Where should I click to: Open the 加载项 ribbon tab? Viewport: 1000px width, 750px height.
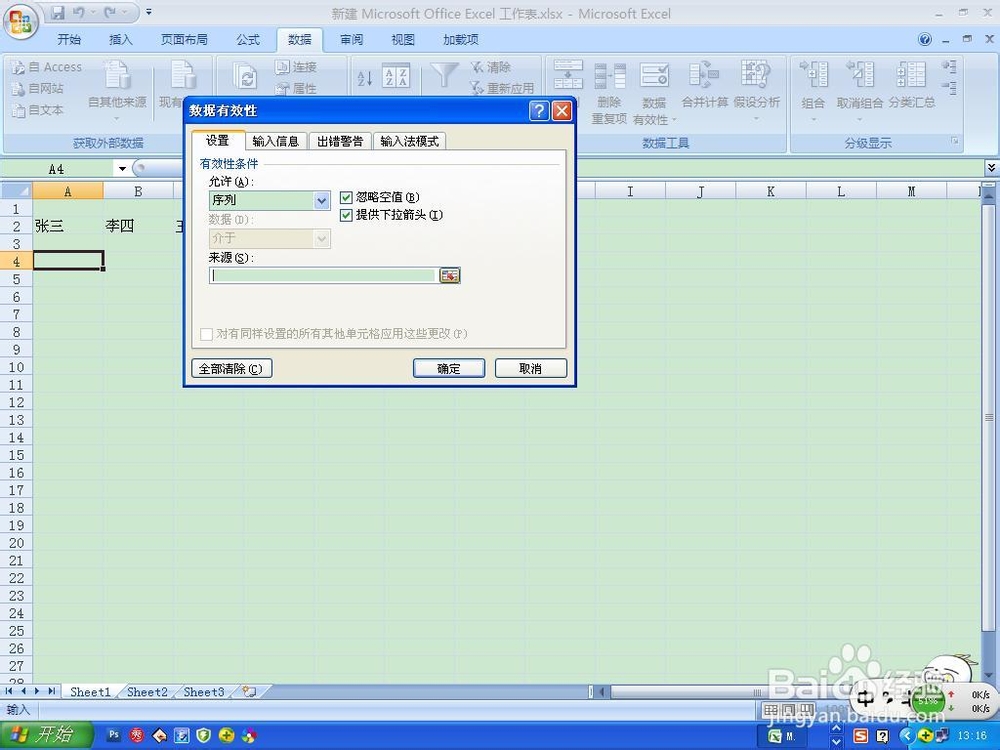[x=460, y=40]
